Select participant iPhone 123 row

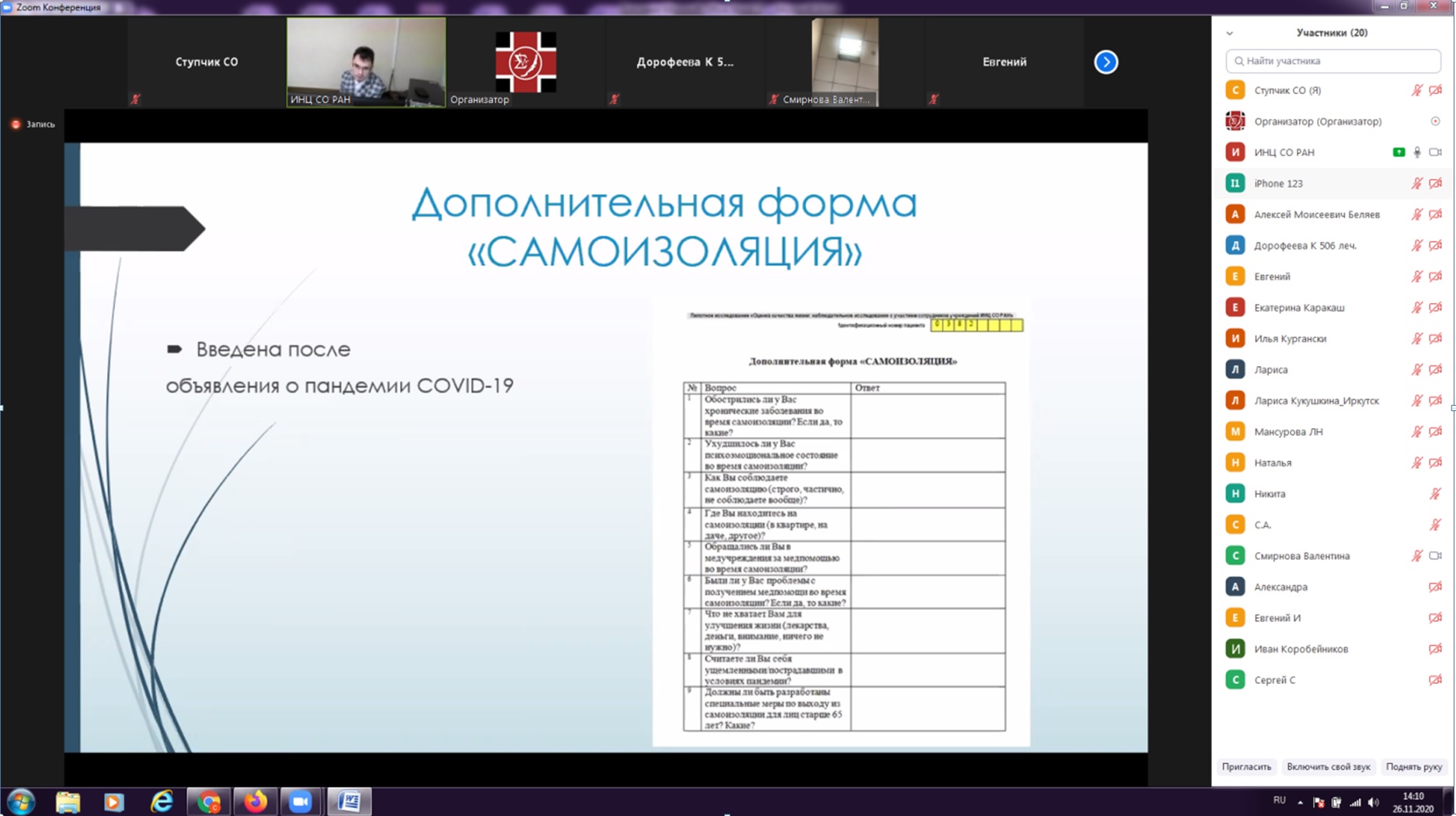(1332, 183)
